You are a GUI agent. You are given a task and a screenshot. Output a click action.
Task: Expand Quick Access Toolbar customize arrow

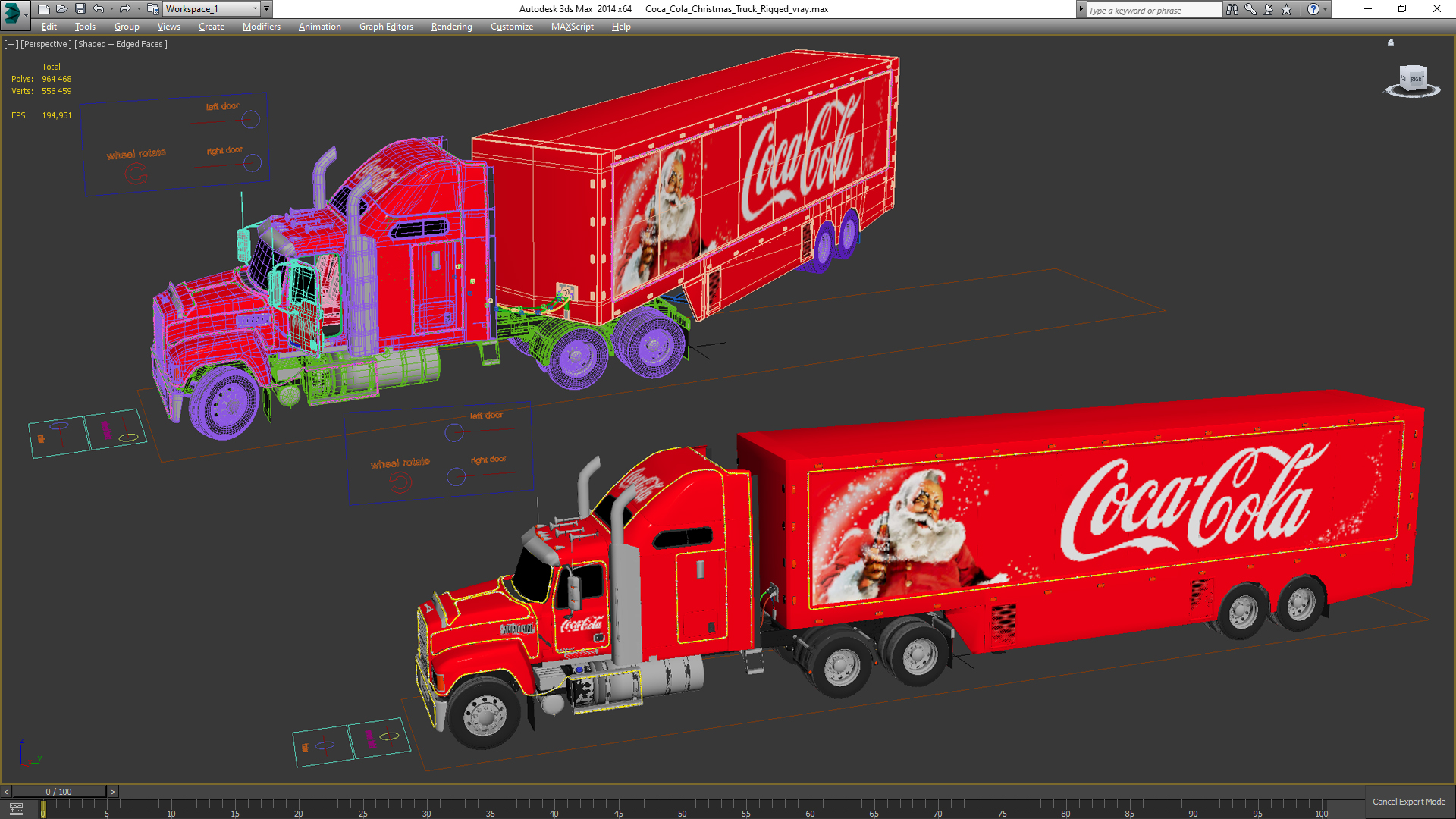coord(266,9)
